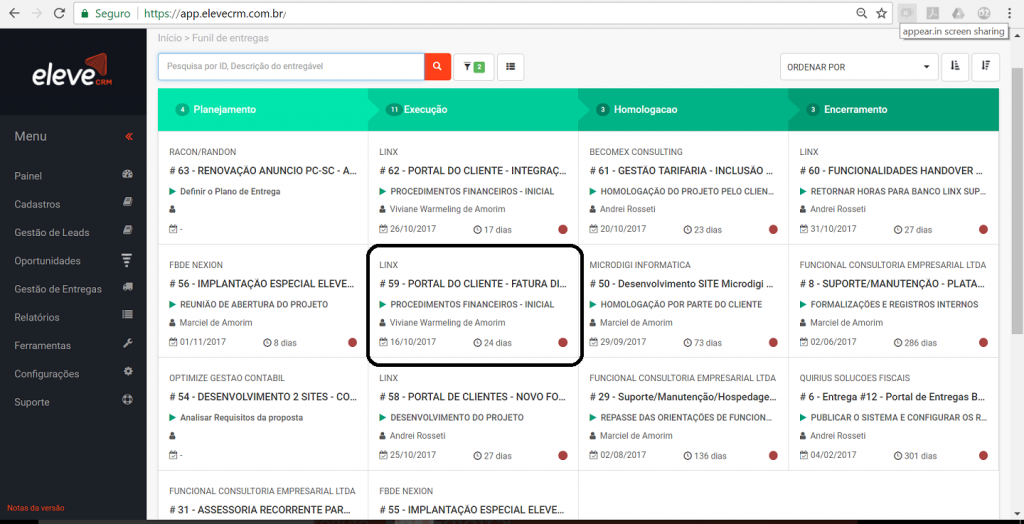This screenshot has width=1024, height=524.
Task: Click the browser reload icon
Action: point(59,13)
